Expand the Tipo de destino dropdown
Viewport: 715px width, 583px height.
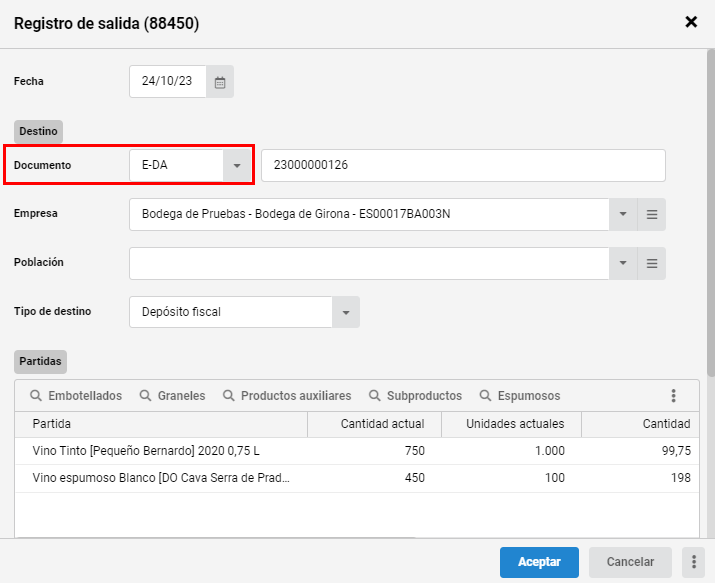[x=346, y=312]
